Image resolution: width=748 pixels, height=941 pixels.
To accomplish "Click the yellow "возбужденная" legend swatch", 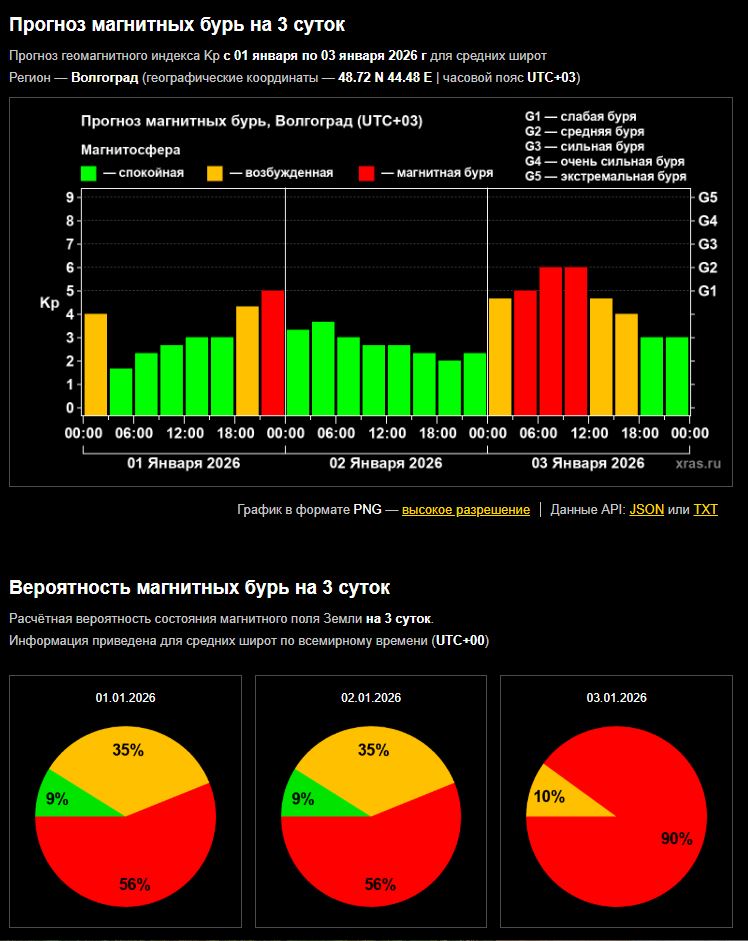I will (x=215, y=173).
